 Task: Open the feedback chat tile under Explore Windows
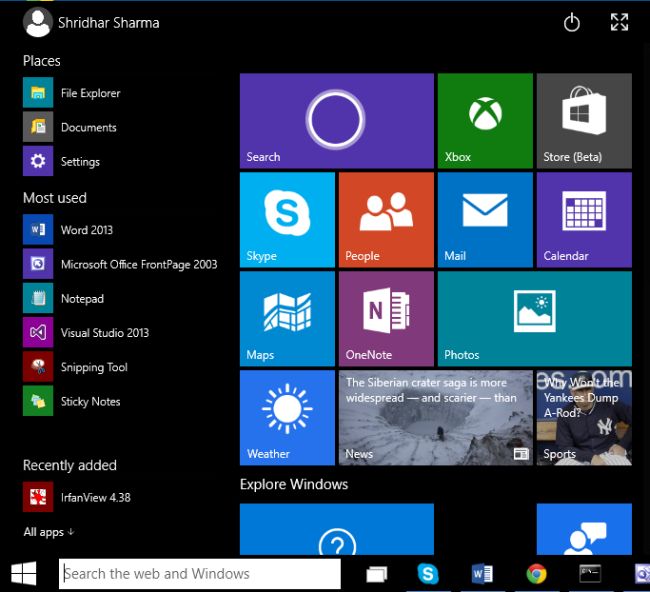coord(584,529)
